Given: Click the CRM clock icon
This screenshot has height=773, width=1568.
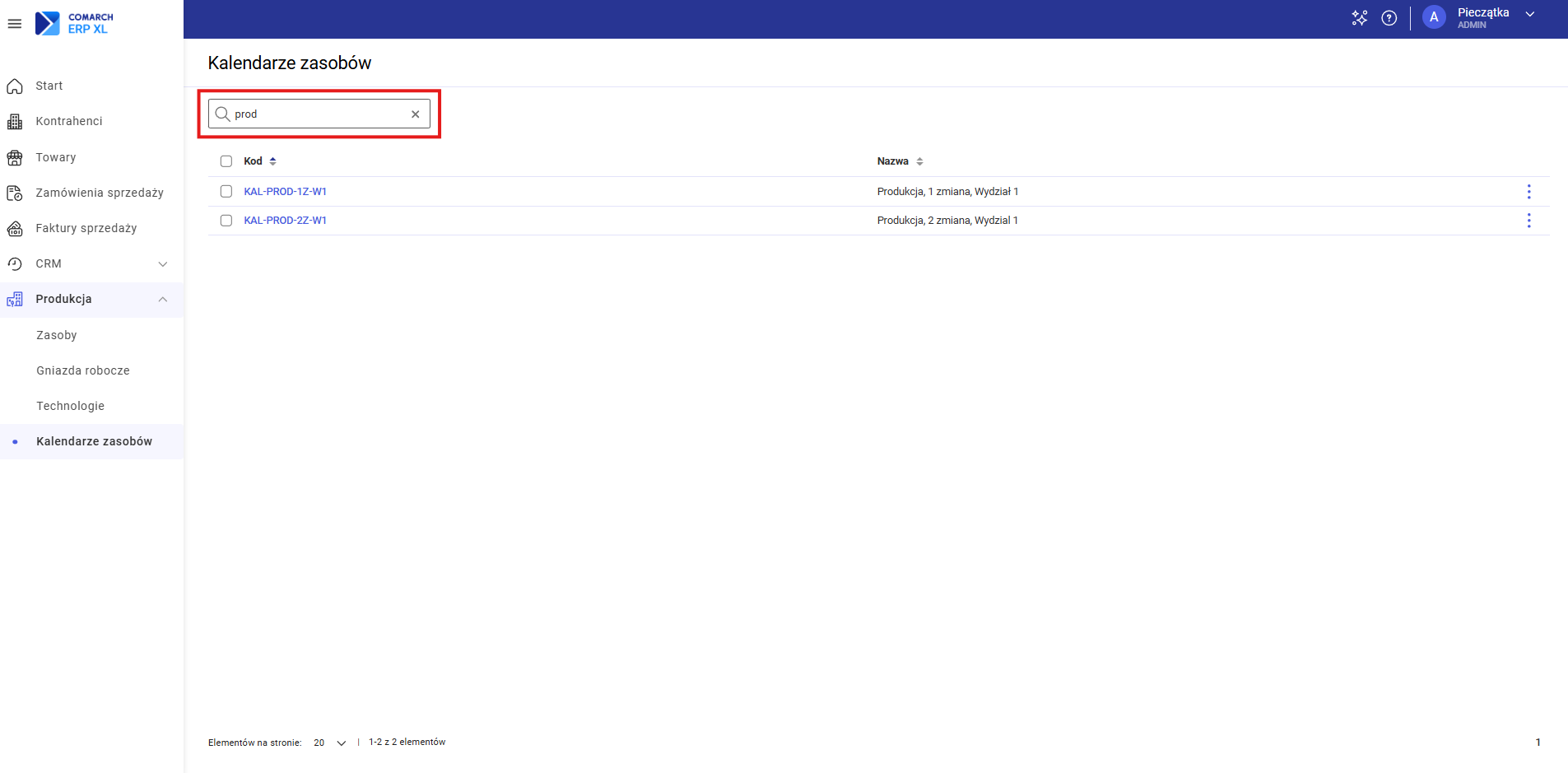Looking at the screenshot, I should click(15, 263).
